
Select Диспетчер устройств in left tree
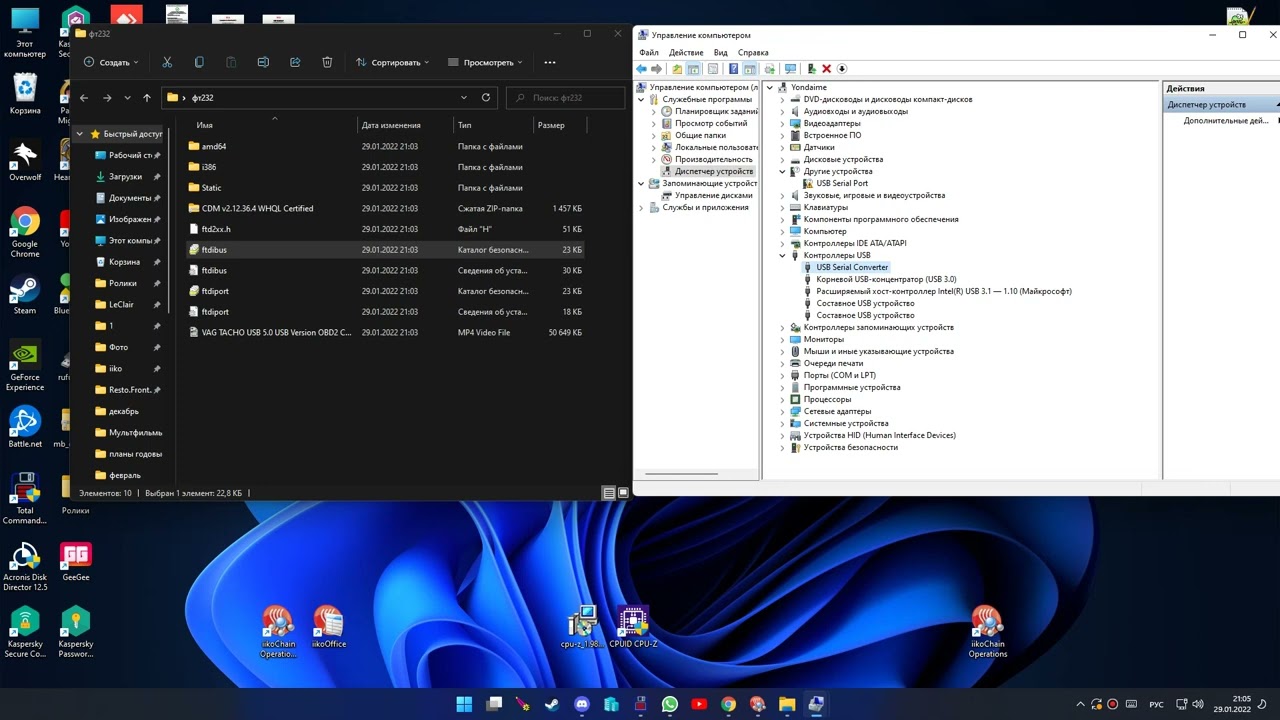tap(714, 171)
